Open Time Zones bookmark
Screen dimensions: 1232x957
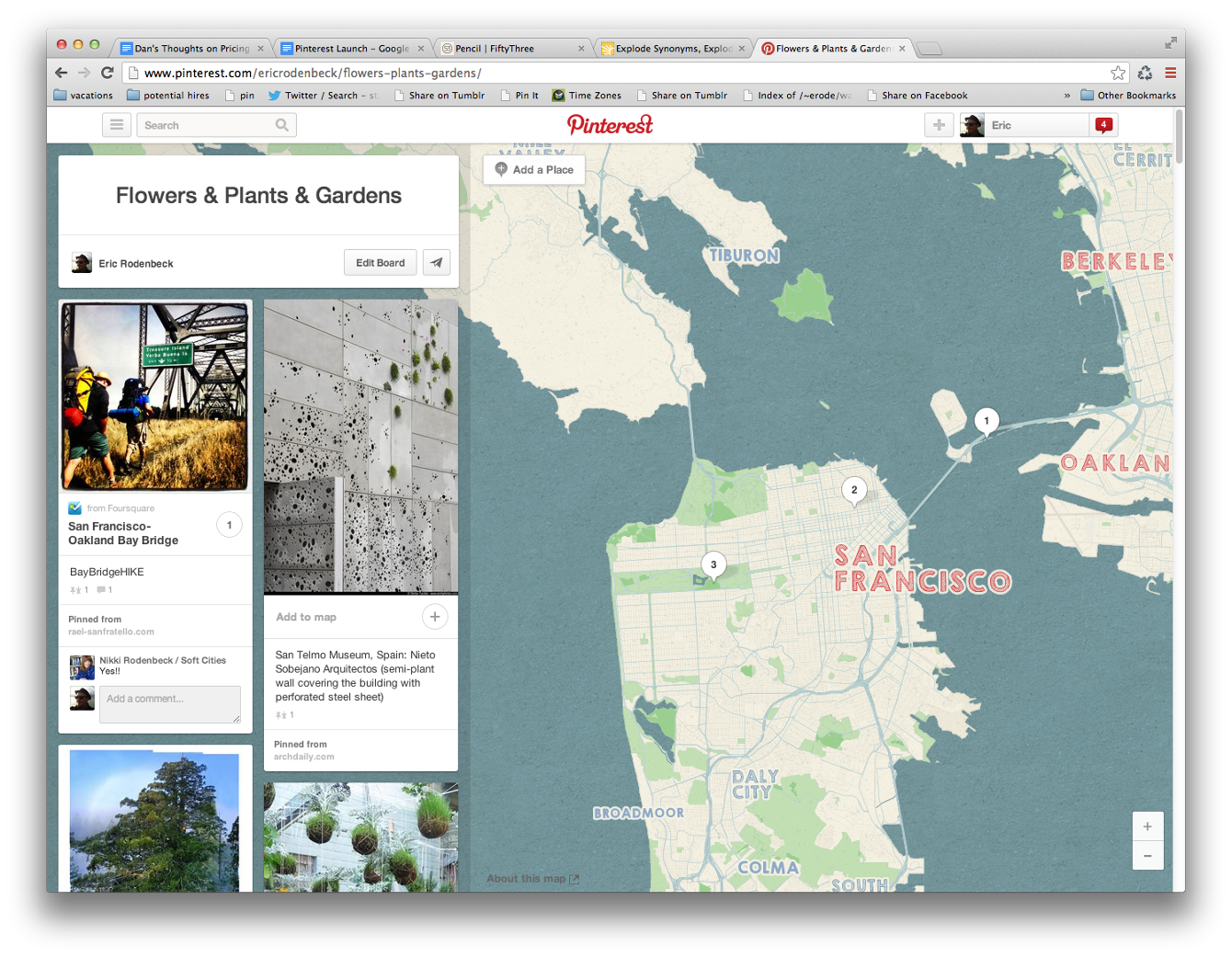[587, 96]
